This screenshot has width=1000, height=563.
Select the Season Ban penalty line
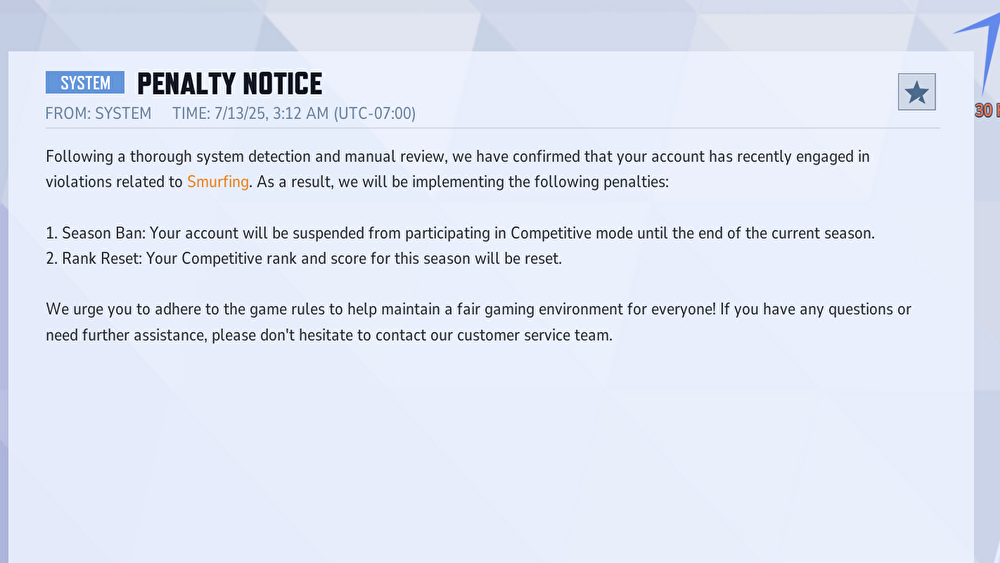460,233
